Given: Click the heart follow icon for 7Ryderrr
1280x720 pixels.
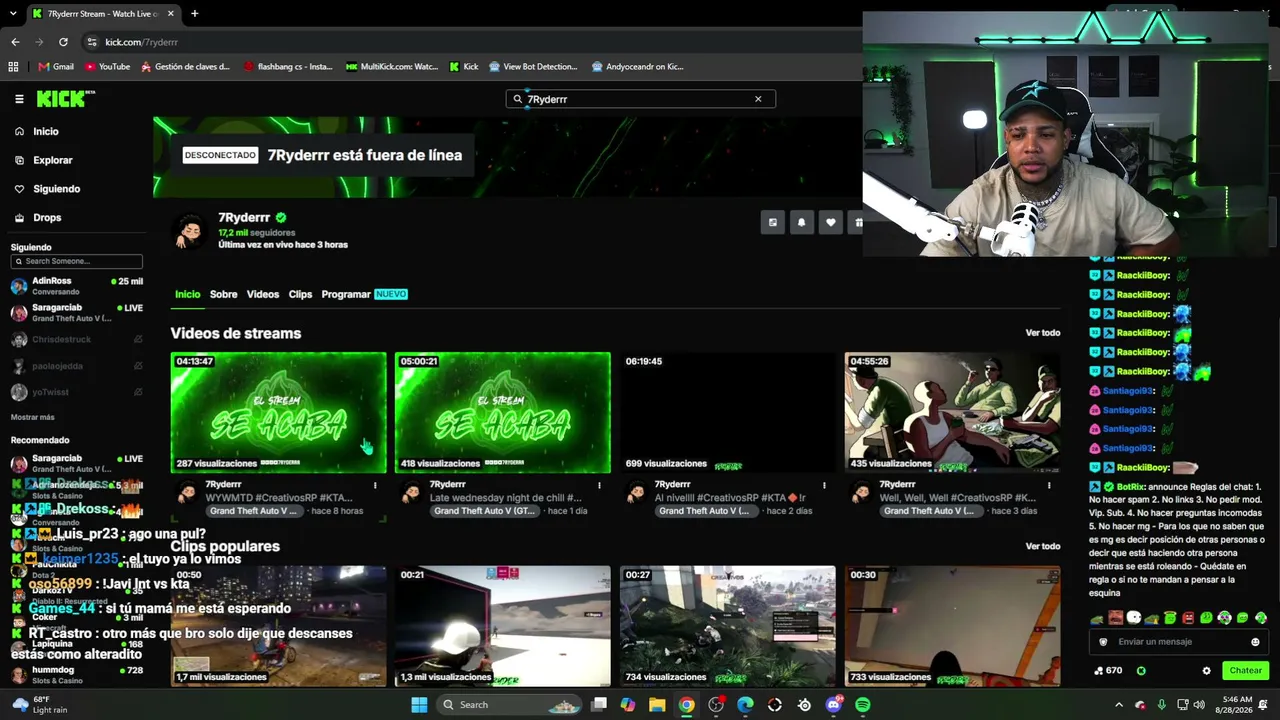Looking at the screenshot, I should 830,223.
